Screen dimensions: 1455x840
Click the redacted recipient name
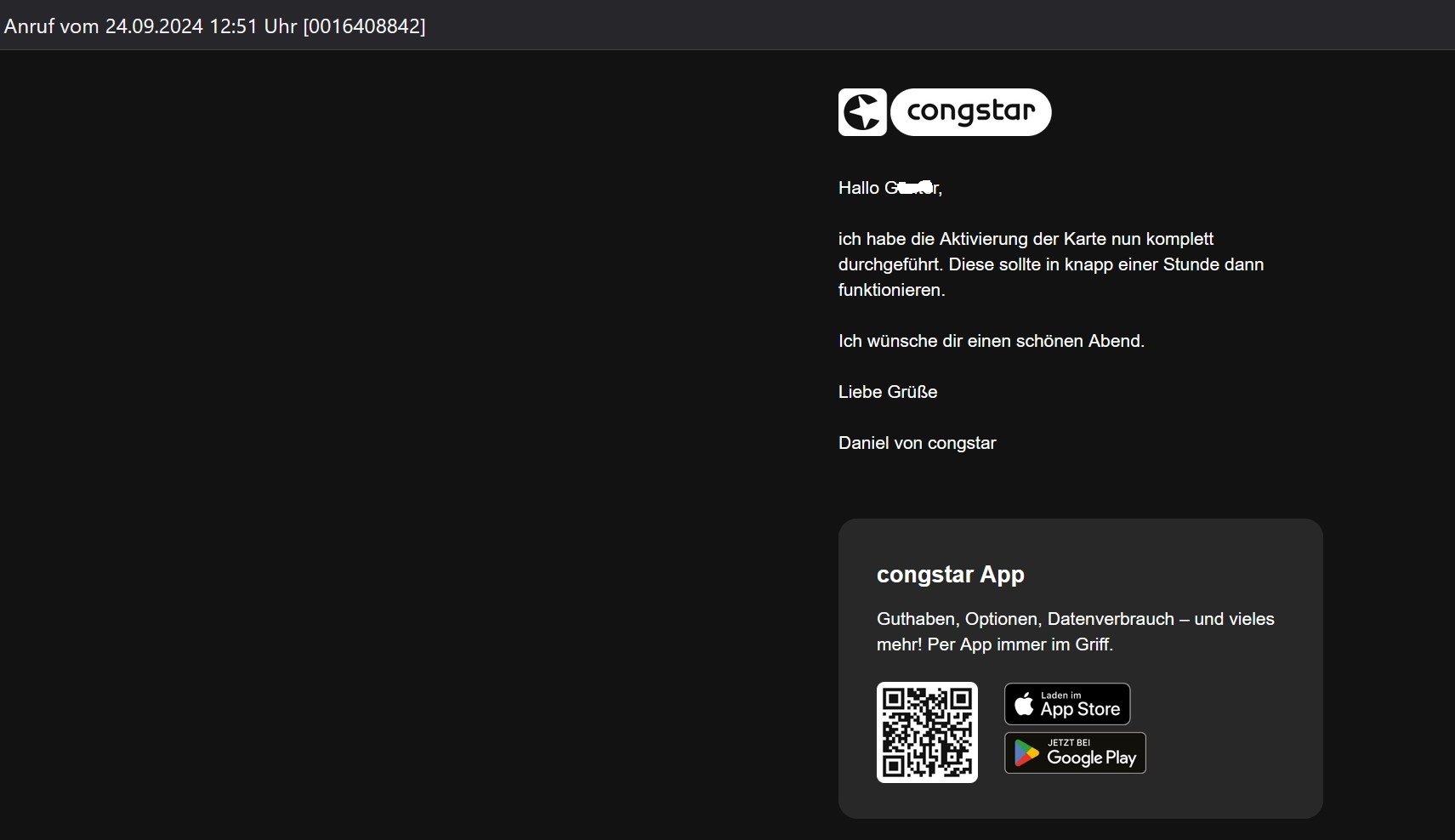(x=912, y=188)
